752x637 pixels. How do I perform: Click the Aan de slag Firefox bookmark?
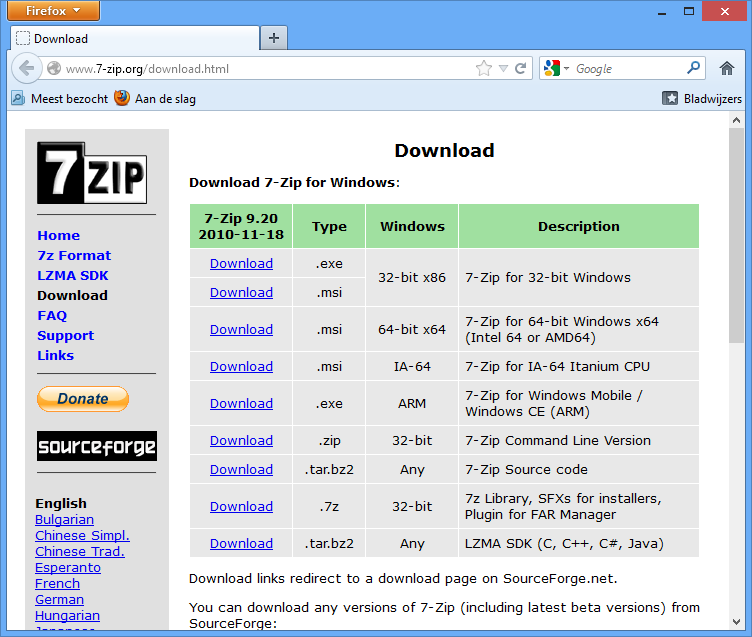pos(155,99)
